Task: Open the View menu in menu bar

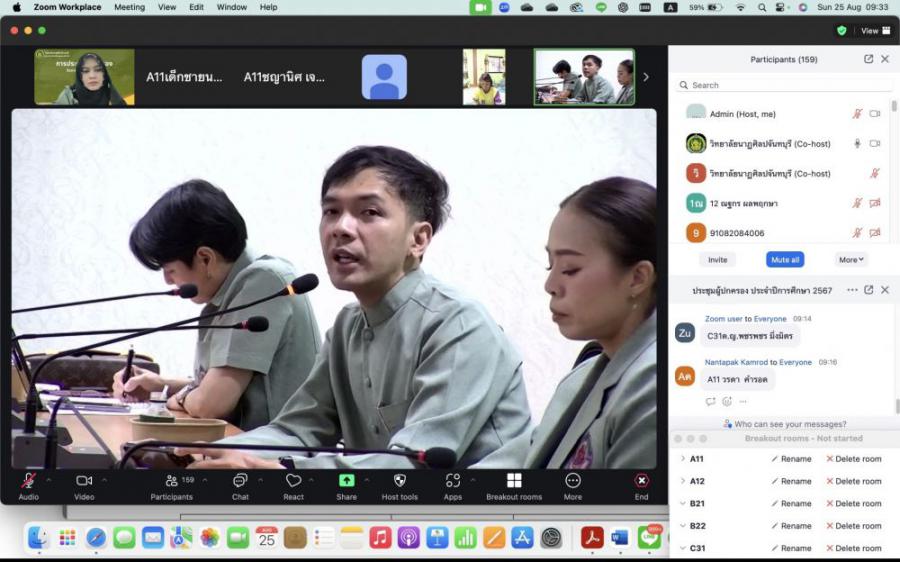Action: tap(167, 7)
